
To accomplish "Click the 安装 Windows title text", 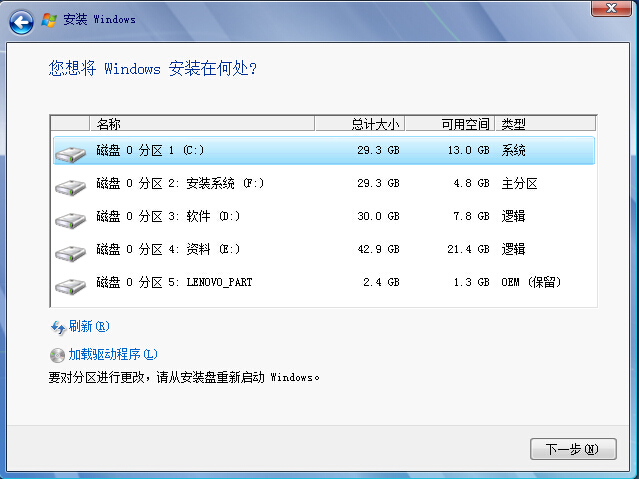I will 99,20.
